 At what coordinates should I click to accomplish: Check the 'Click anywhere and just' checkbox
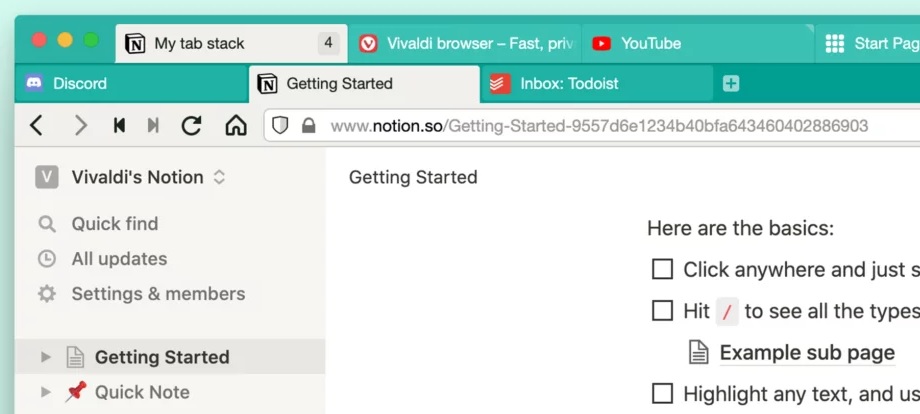pos(662,269)
